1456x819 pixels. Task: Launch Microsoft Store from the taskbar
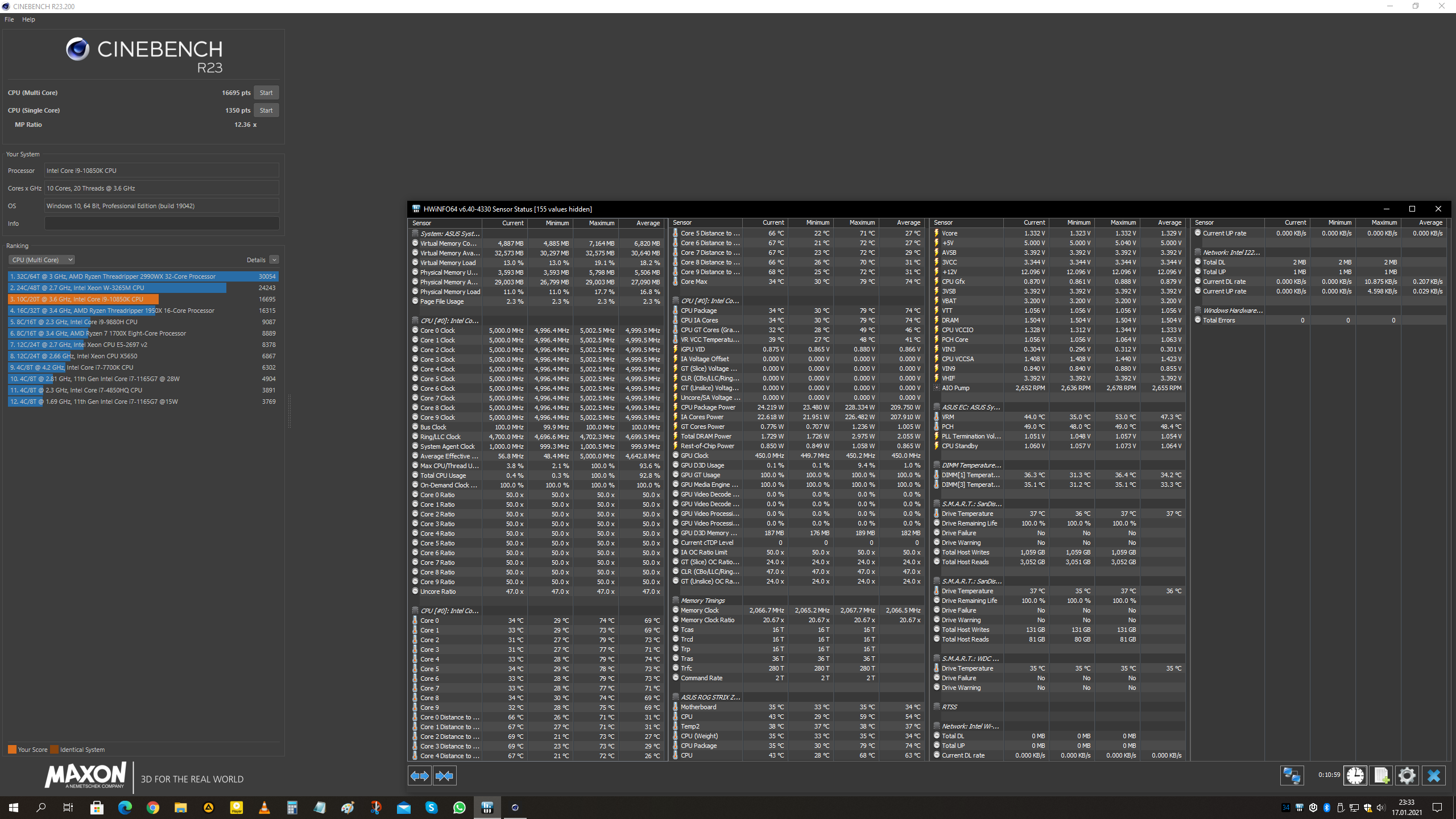coord(97,808)
